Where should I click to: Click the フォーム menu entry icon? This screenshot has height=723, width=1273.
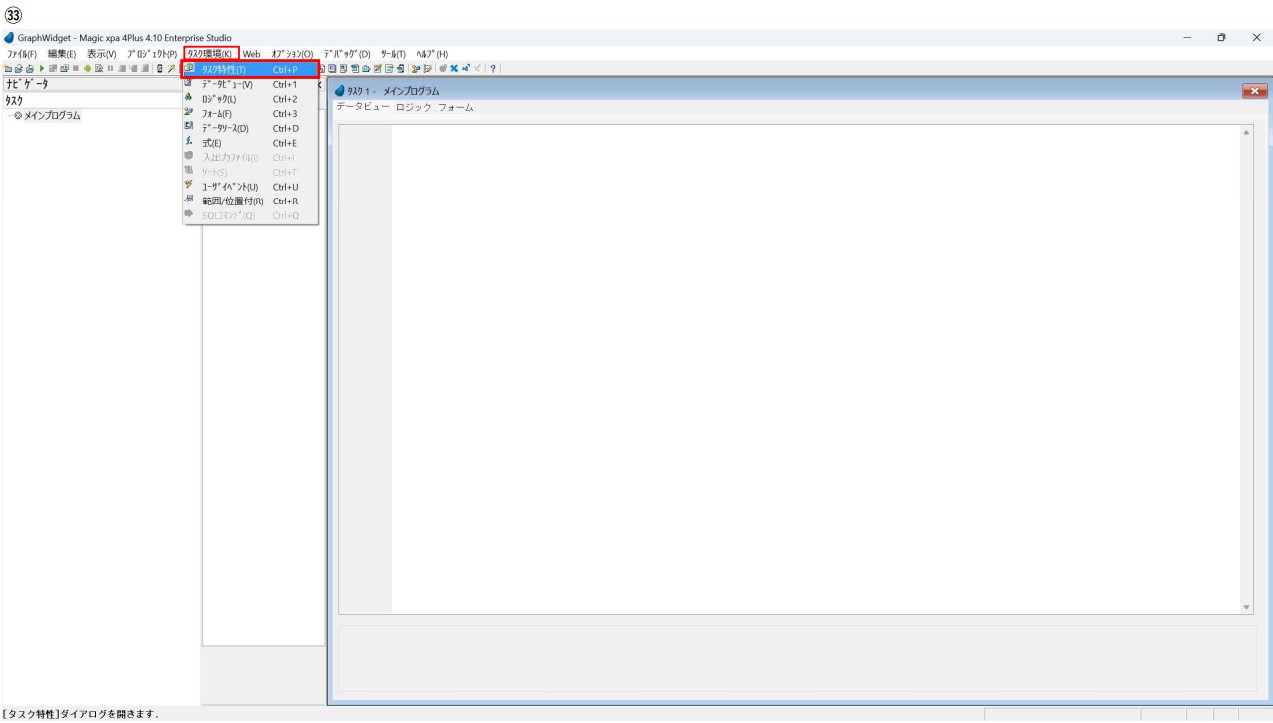coord(190,113)
